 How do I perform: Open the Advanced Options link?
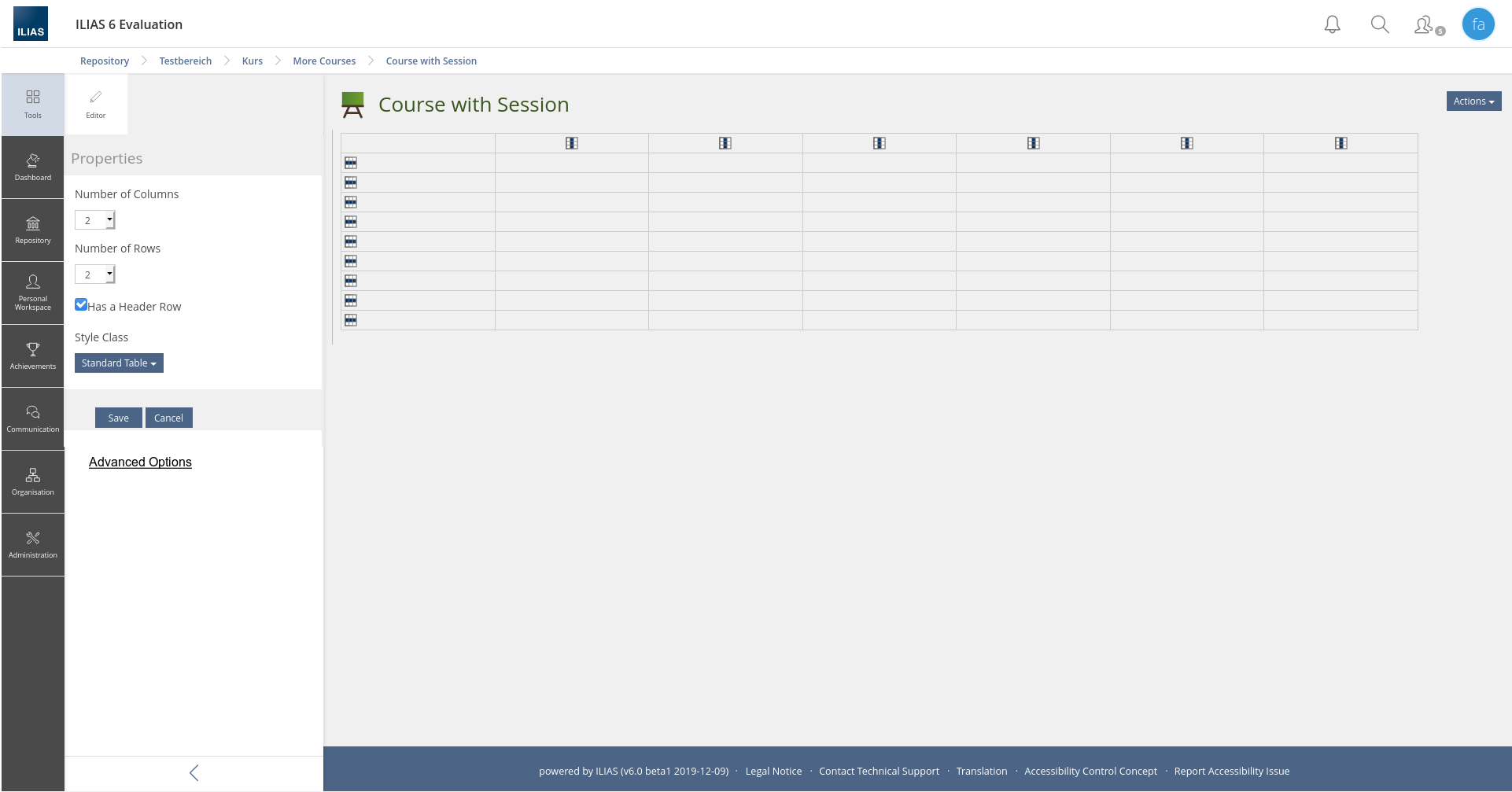click(x=140, y=462)
